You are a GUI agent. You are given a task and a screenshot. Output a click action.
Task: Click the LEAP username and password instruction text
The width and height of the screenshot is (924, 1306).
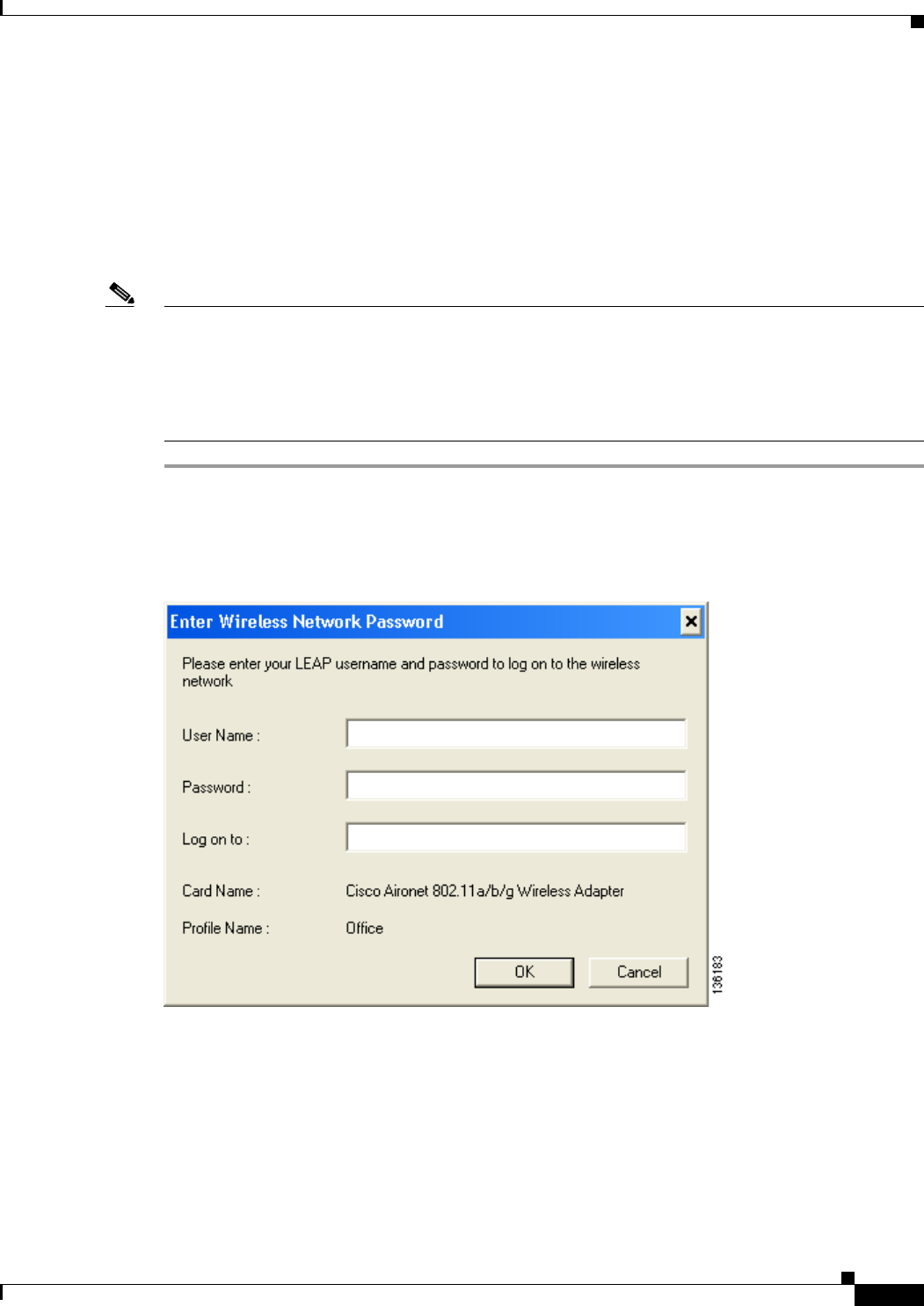411,672
